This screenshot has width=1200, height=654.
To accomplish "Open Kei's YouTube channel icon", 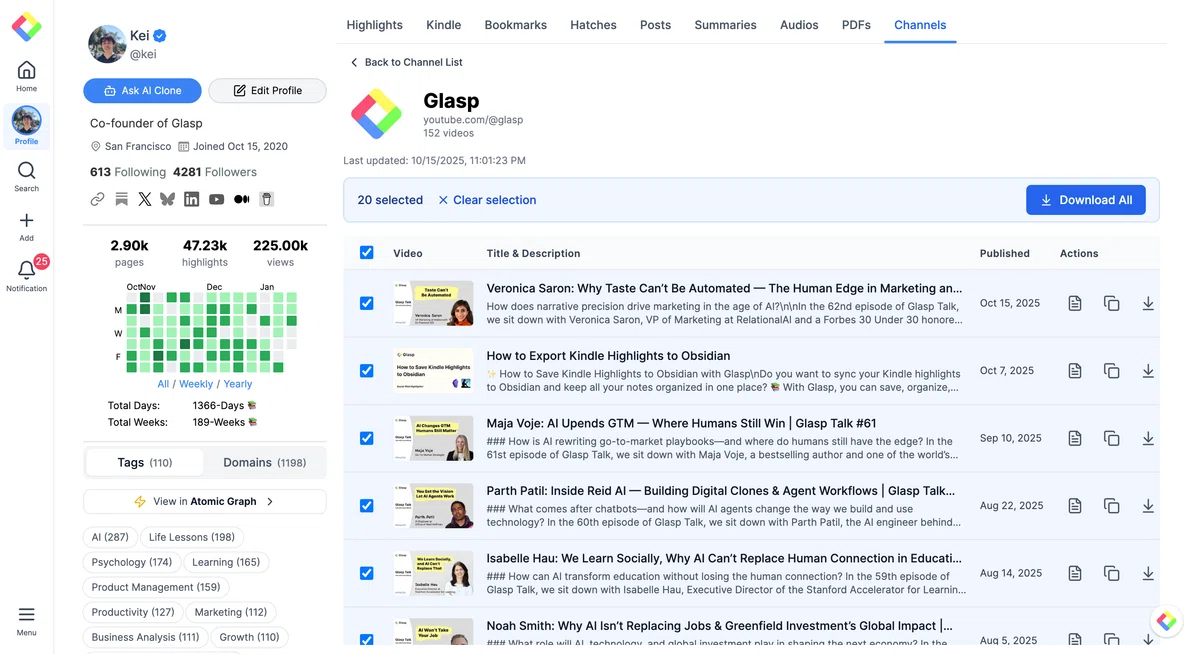I will pyautogui.click(x=216, y=199).
